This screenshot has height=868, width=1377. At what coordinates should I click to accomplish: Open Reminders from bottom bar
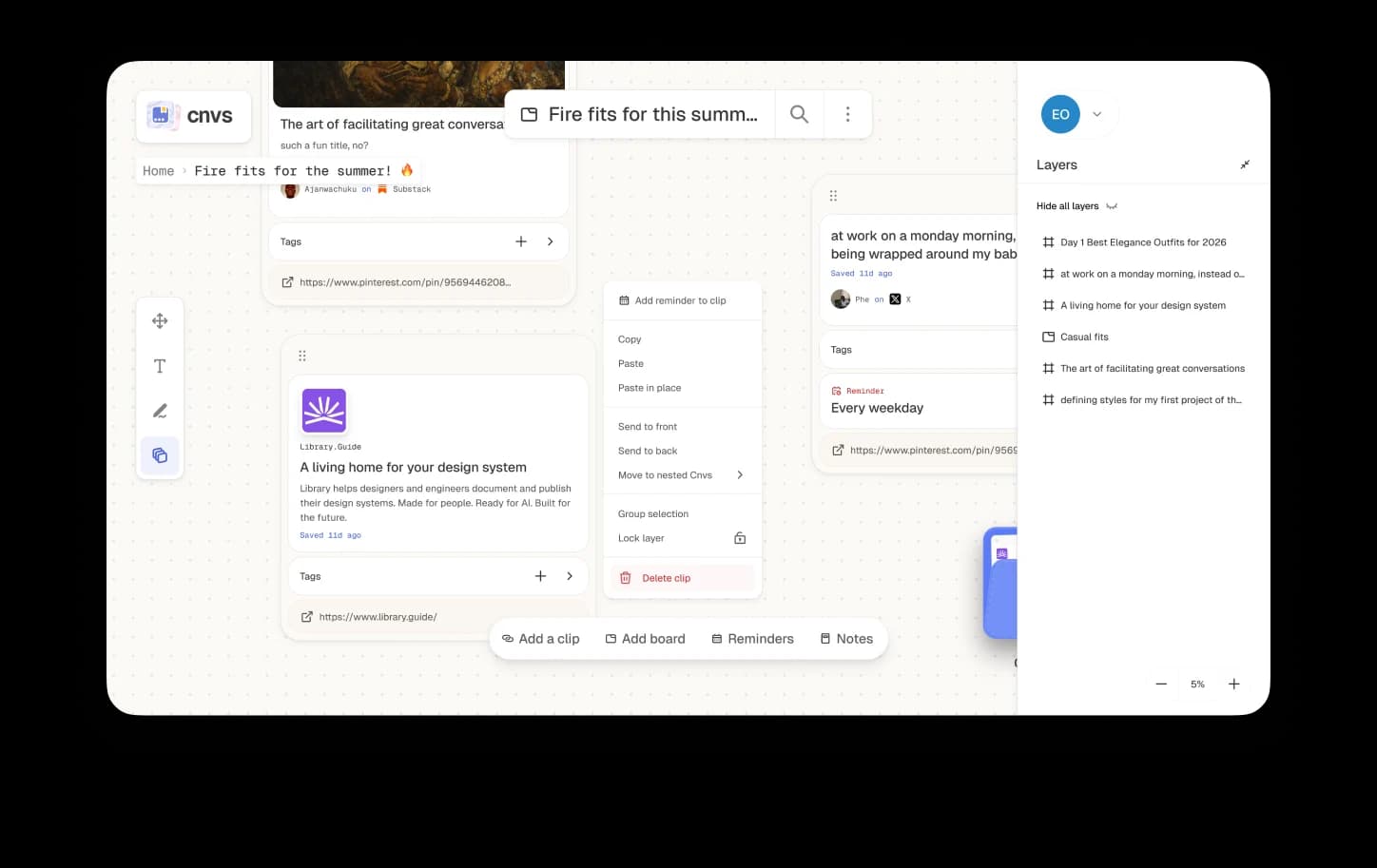pyautogui.click(x=752, y=639)
